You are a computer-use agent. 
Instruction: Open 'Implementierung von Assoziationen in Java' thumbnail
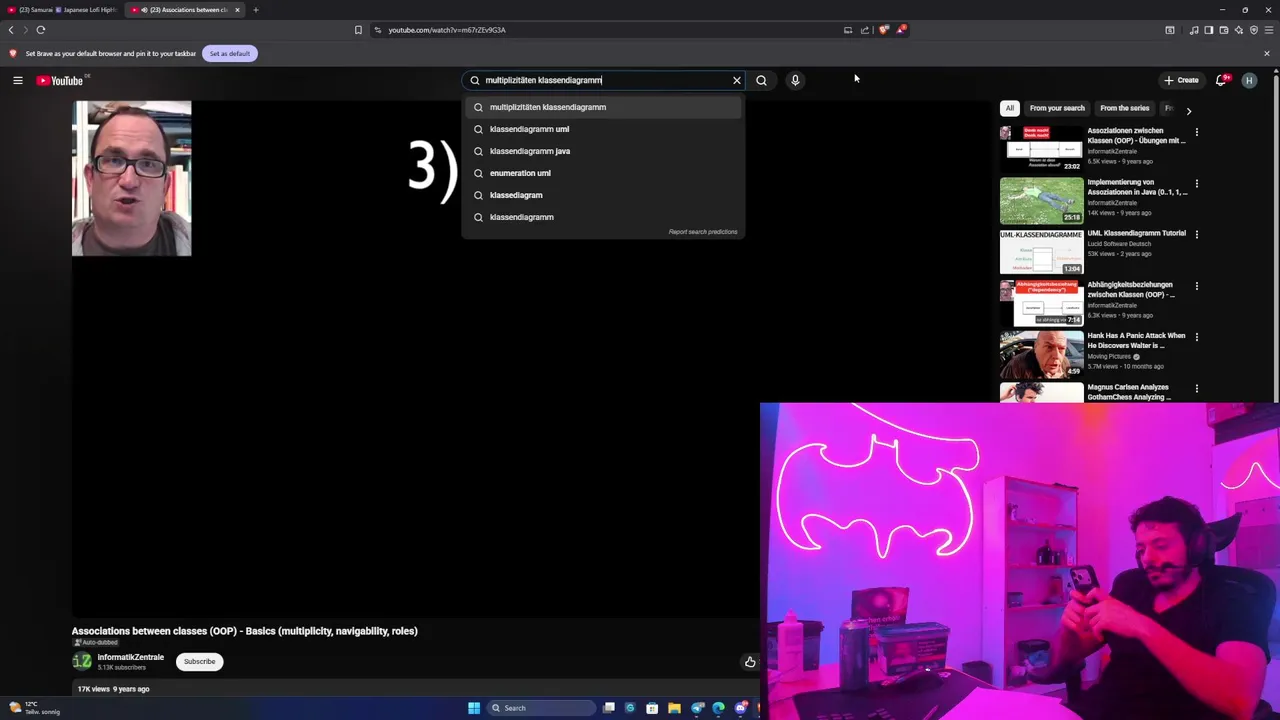tap(1041, 200)
